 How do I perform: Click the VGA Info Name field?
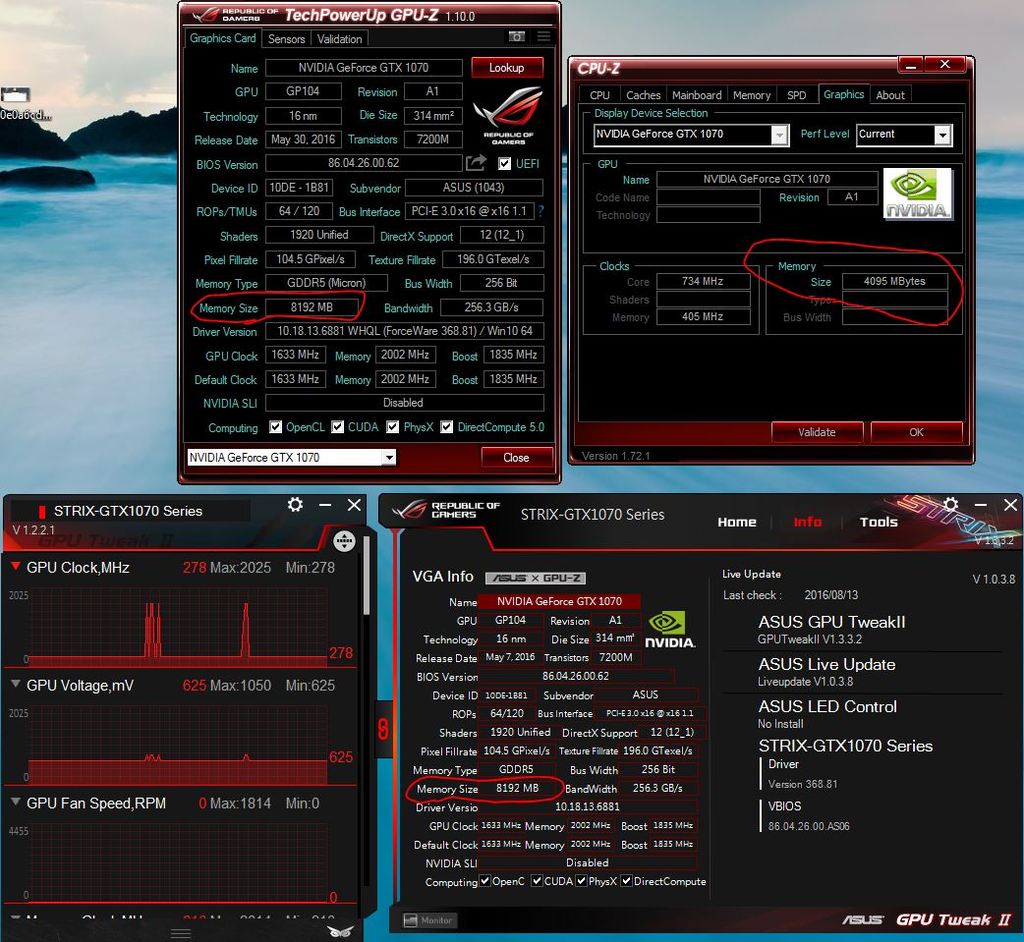coord(559,601)
